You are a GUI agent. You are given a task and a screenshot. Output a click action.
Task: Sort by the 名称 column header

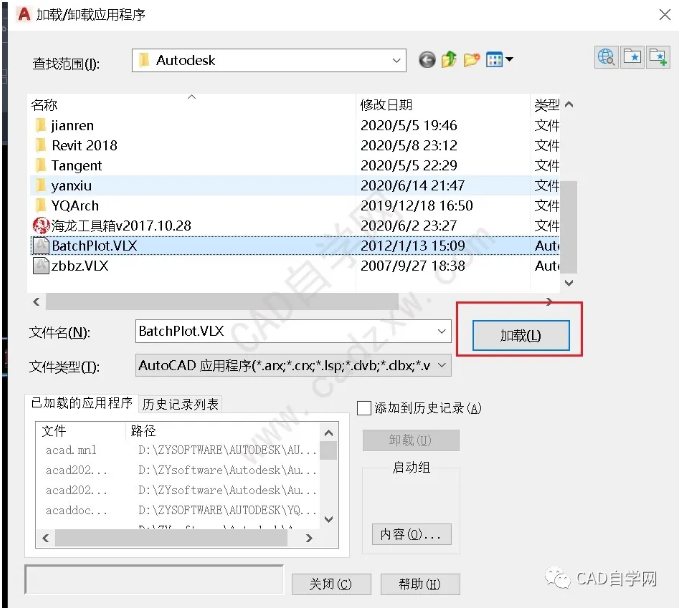(x=192, y=105)
